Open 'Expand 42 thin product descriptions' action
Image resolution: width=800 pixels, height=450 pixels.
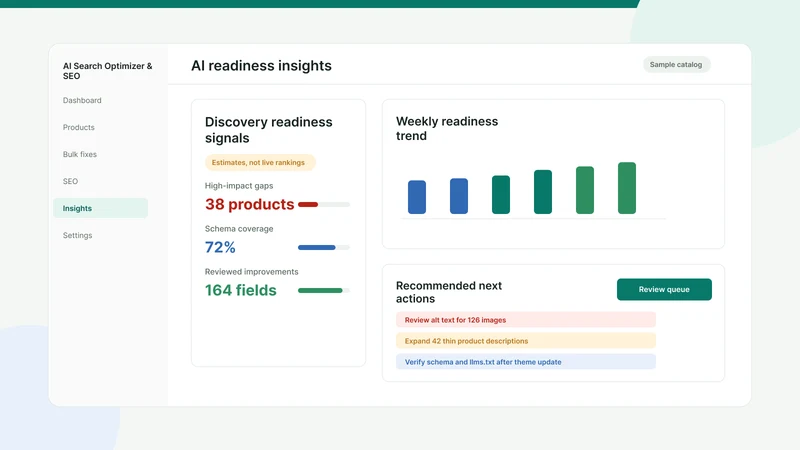coord(526,341)
